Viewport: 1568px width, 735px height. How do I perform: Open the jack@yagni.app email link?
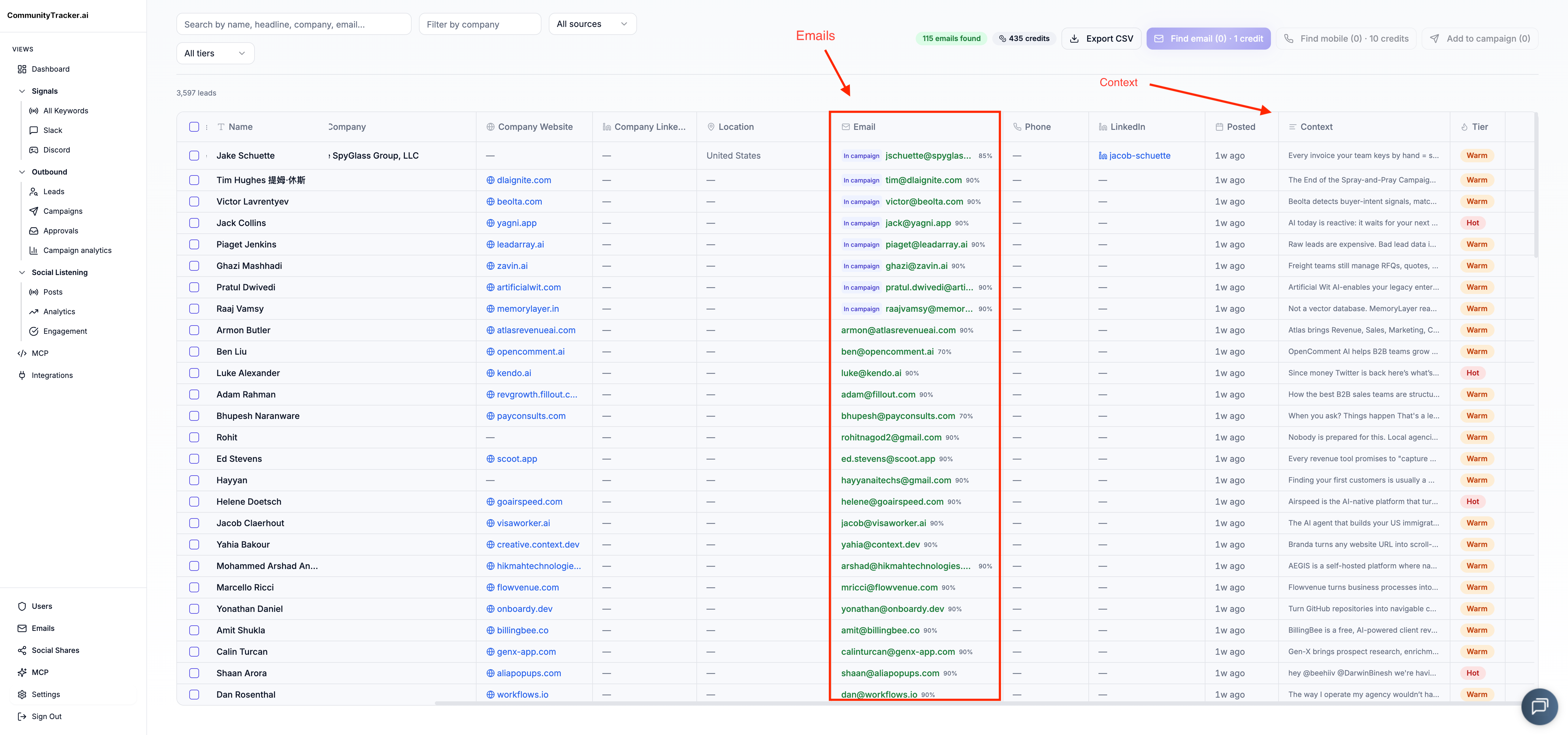pyautogui.click(x=918, y=223)
